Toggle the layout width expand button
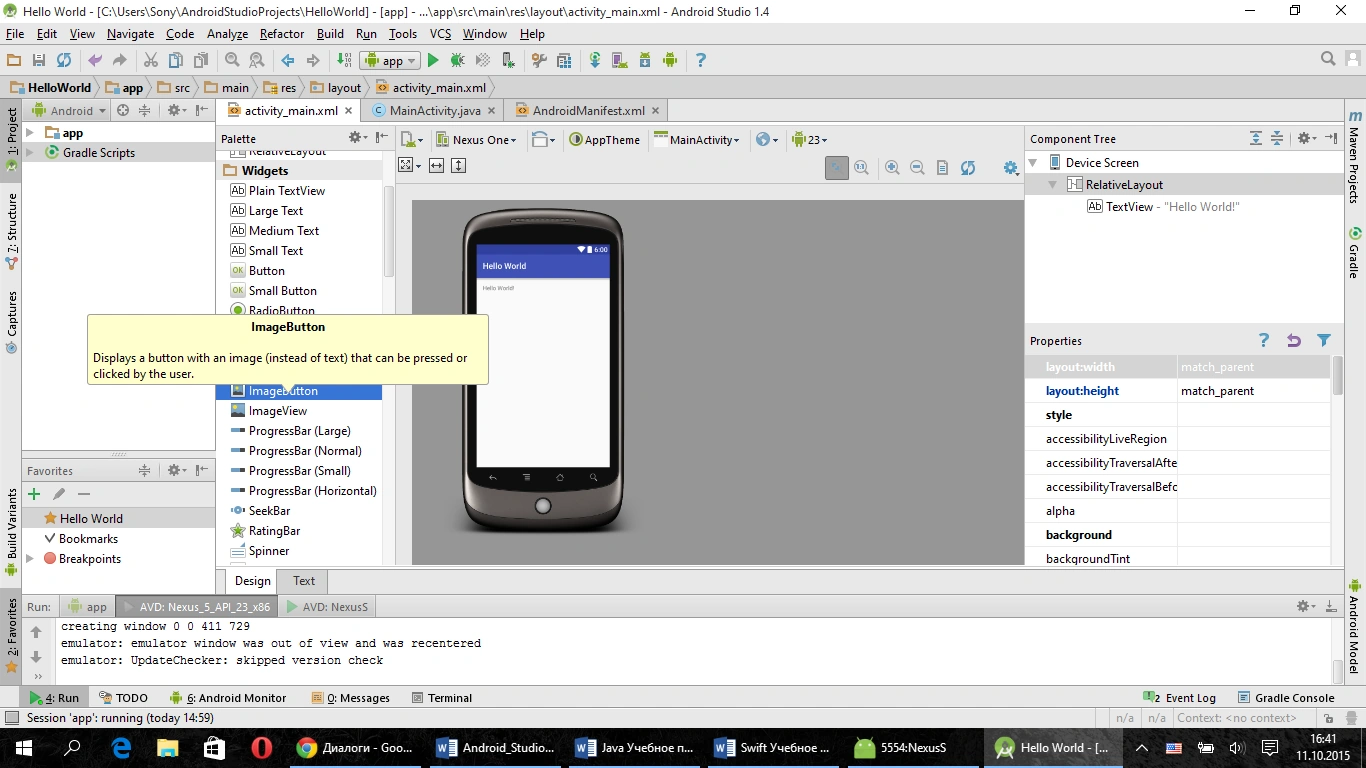The image size is (1366, 768). [436, 166]
